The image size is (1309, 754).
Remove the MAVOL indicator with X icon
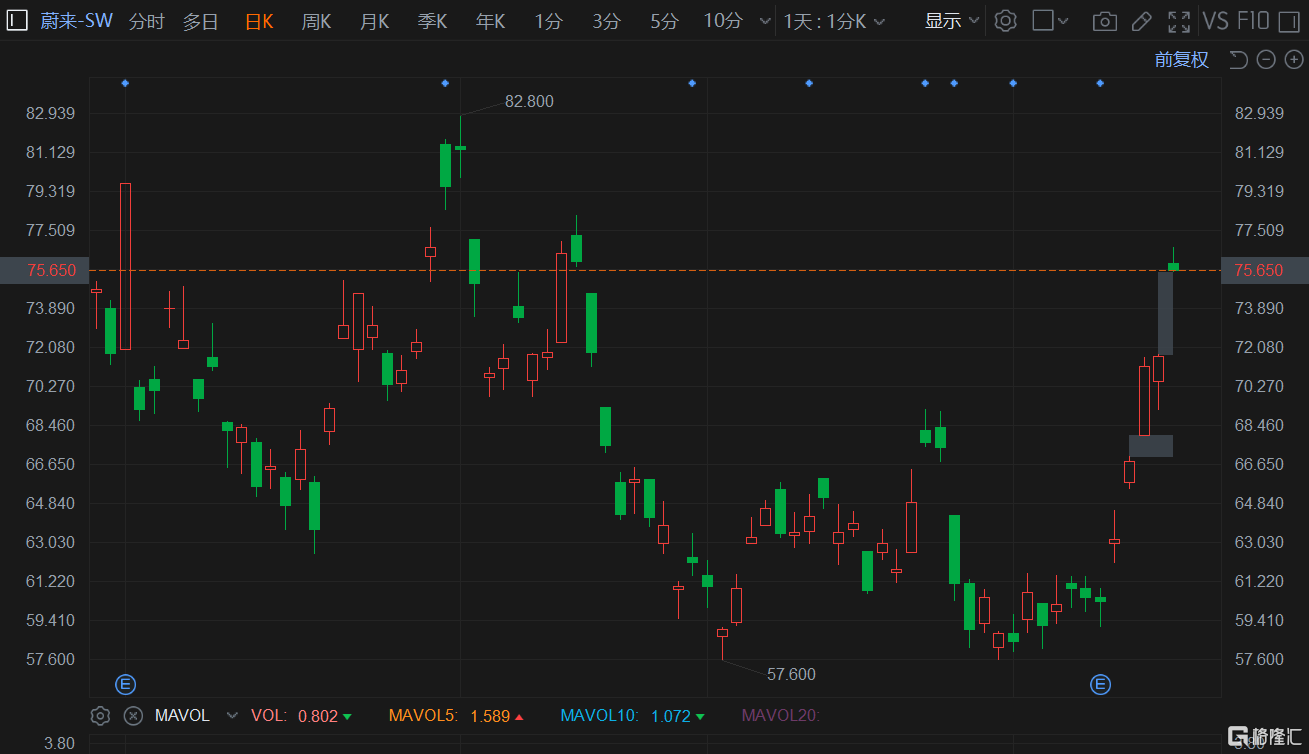[x=133, y=716]
